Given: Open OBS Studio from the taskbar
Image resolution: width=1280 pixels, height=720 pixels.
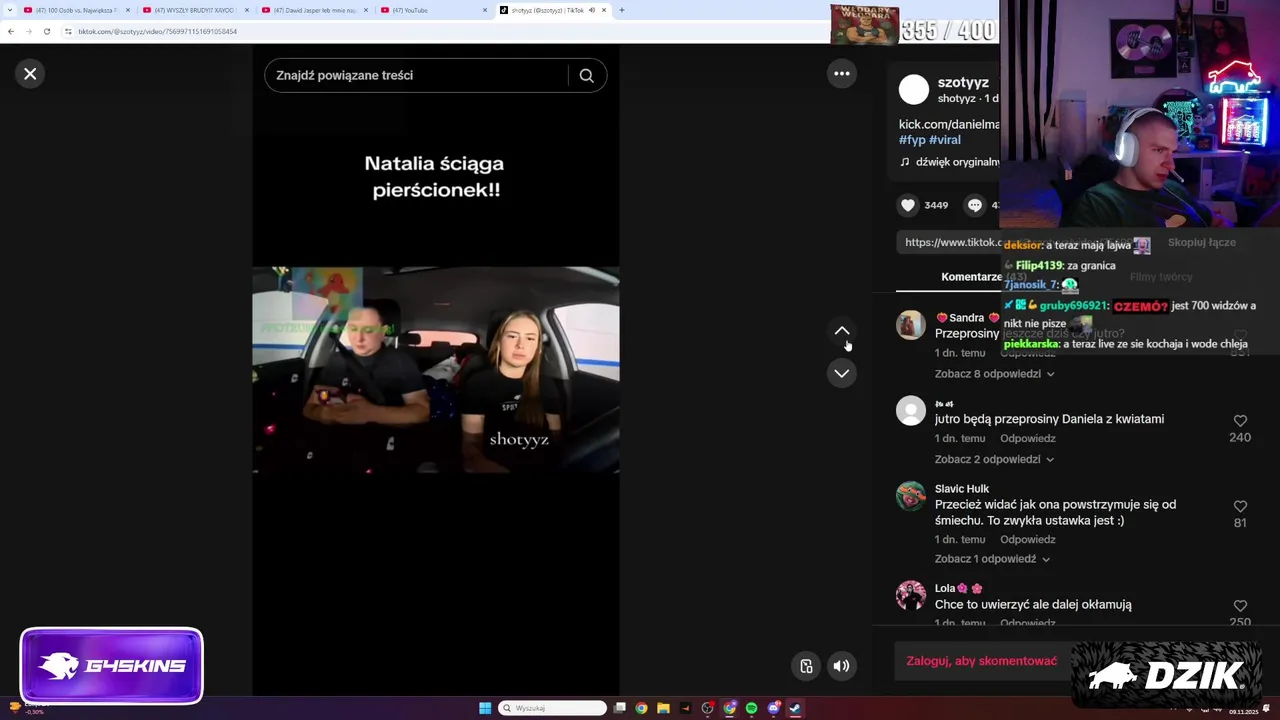Looking at the screenshot, I should (707, 708).
